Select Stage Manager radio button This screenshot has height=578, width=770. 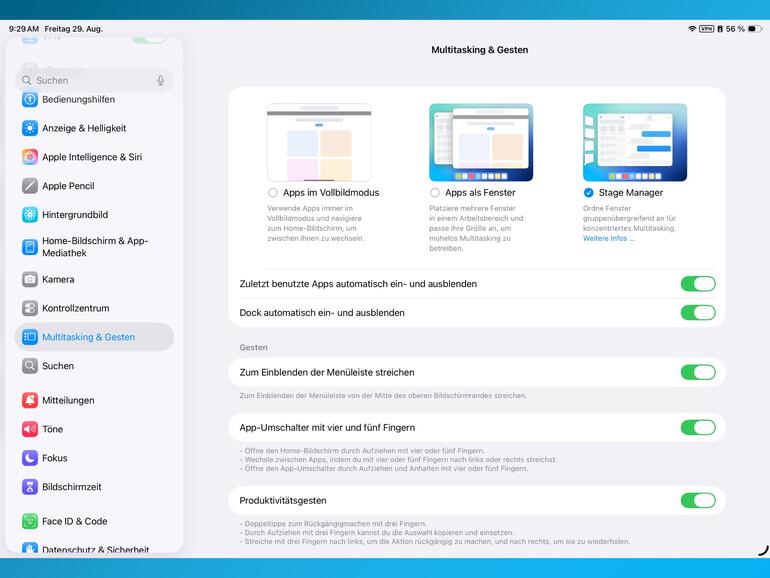[x=588, y=193]
